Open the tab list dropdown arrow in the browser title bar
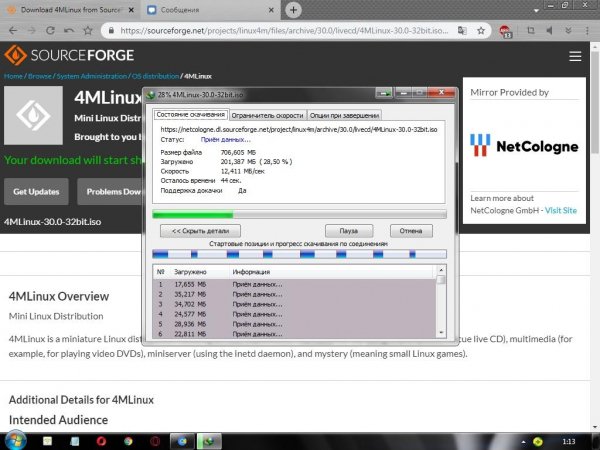 536,11
